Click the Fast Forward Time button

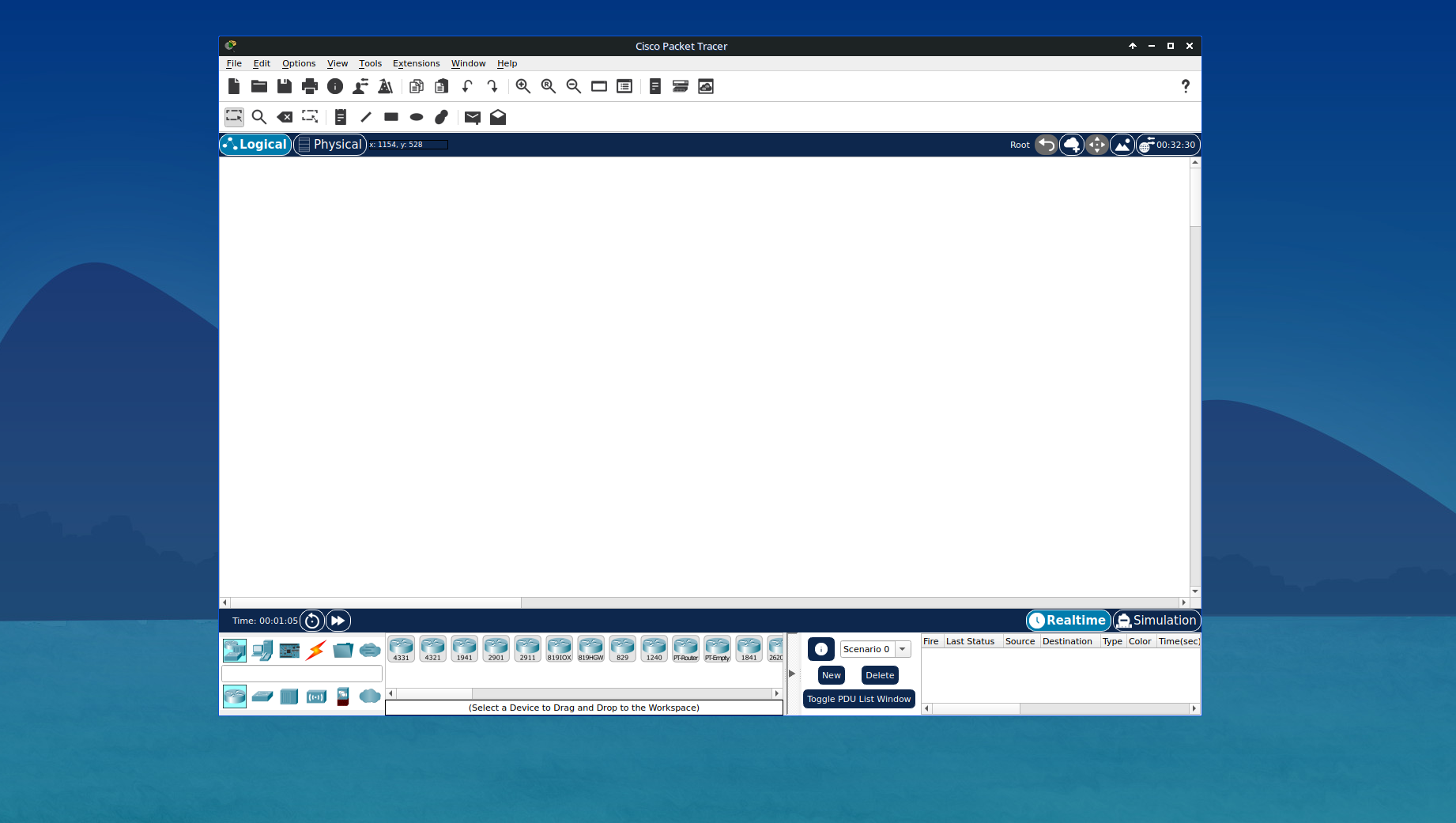coord(338,621)
